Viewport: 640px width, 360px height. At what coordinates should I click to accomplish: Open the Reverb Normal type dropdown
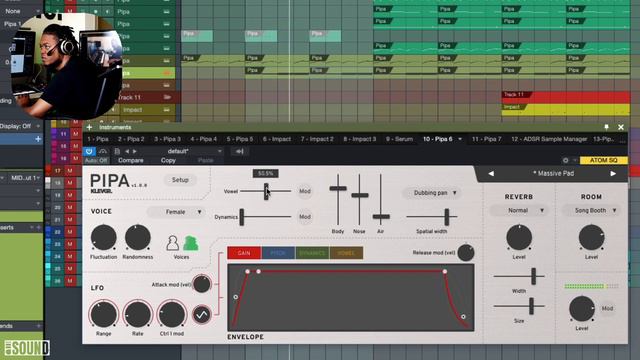point(519,211)
